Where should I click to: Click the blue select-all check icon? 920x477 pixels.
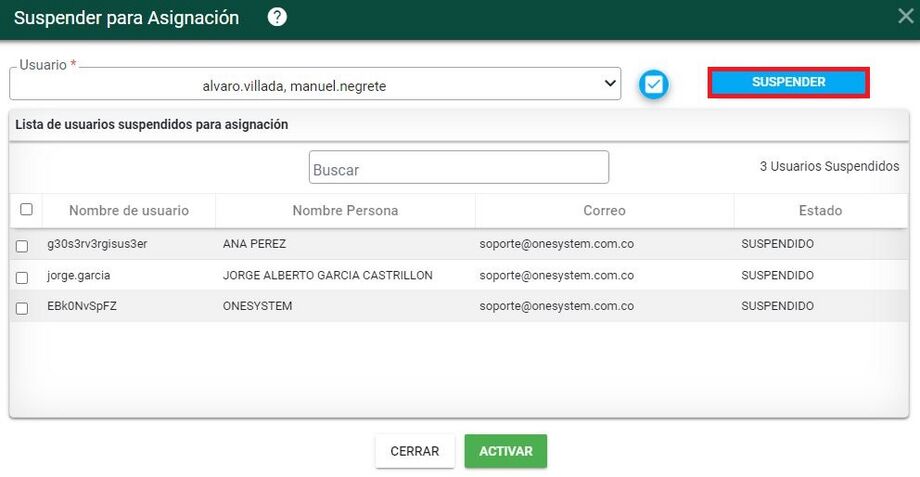click(x=654, y=85)
